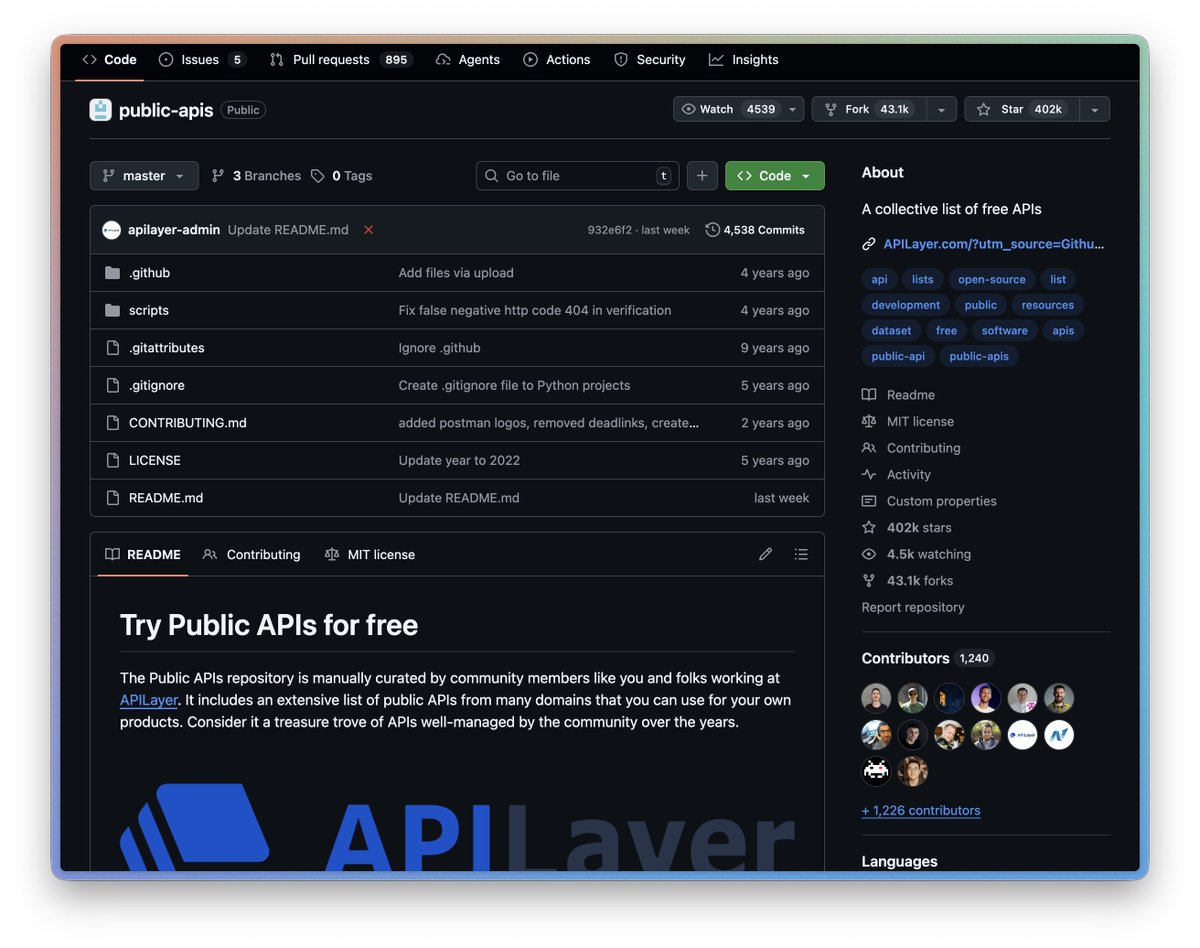1200x948 pixels.
Task: Open the 'Fix false negative http code 404' commit
Action: coord(535,311)
